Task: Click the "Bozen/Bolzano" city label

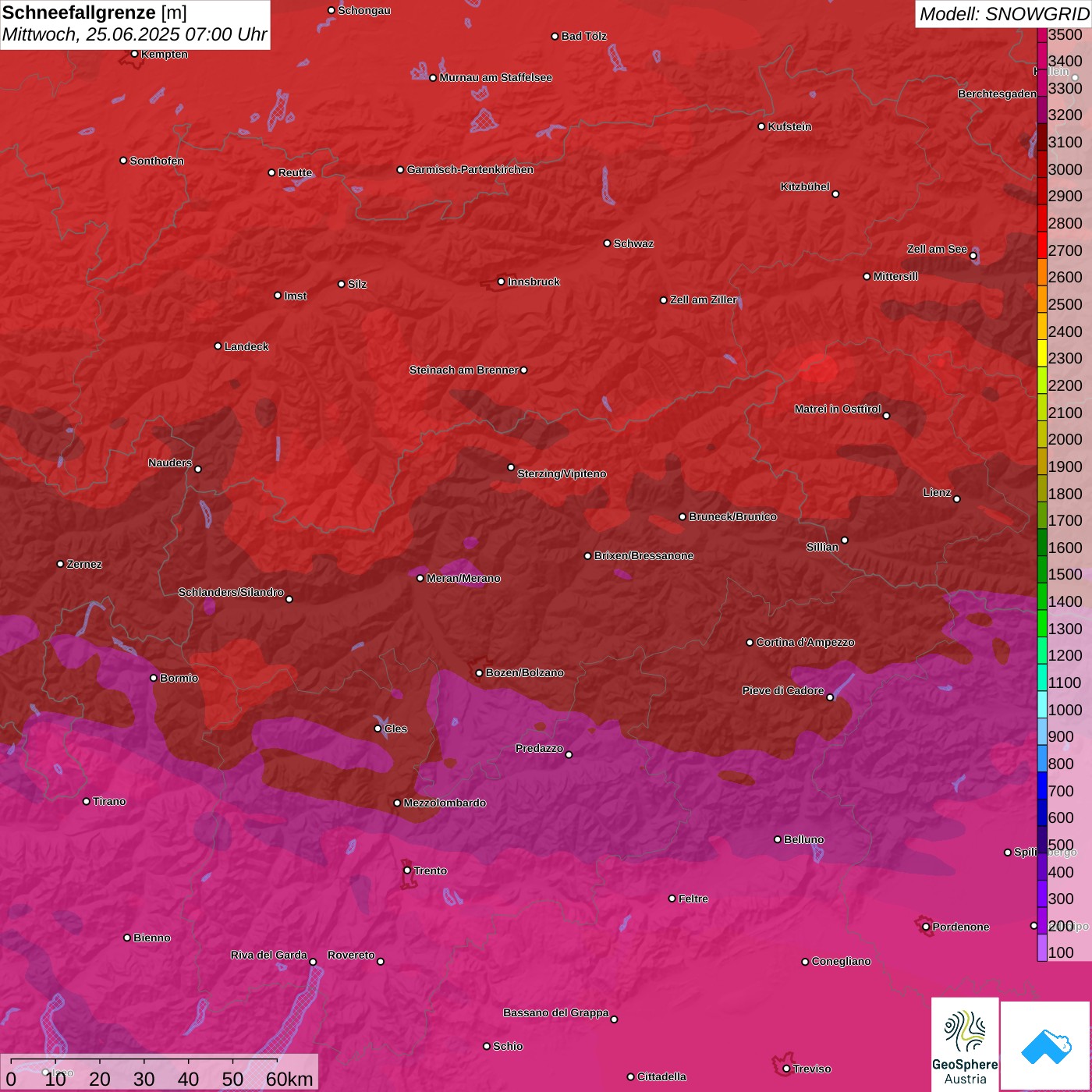Action: coord(525,672)
